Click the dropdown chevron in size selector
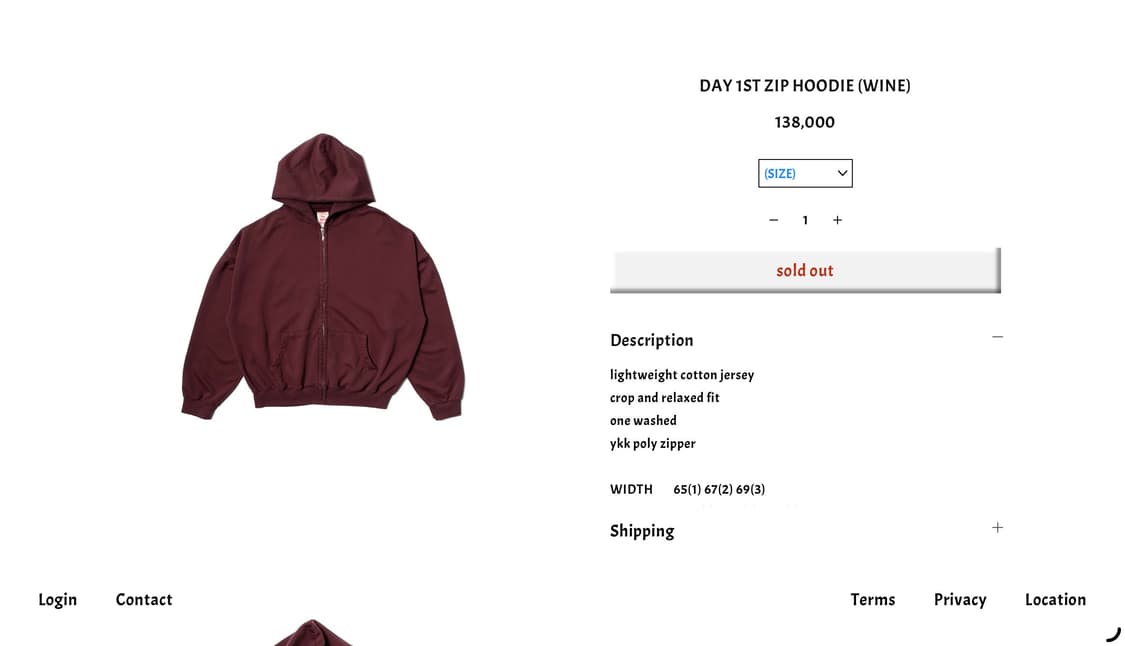Screen dimensions: 1125x646 tap(842, 173)
